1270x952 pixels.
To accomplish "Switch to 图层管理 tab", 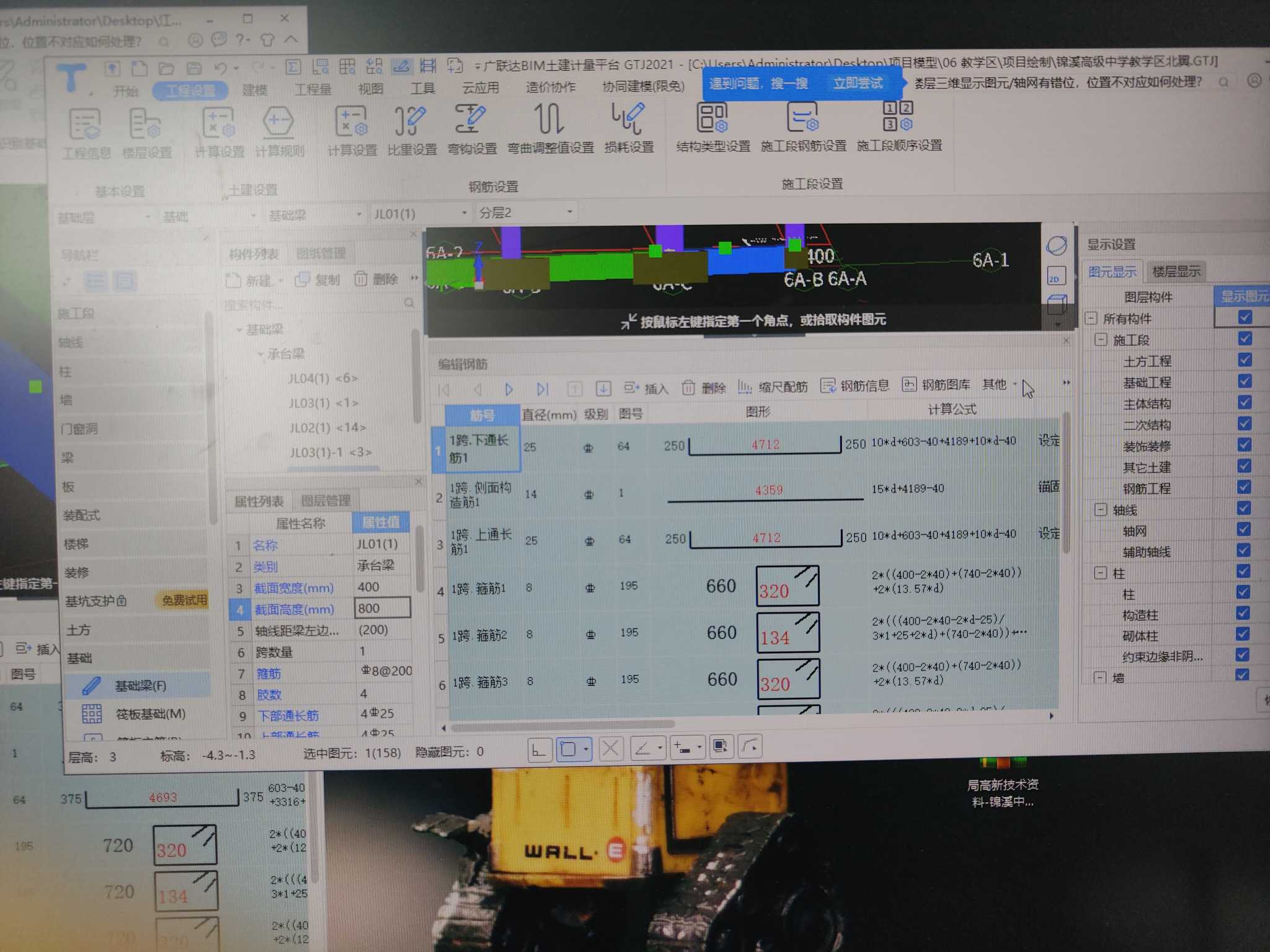I will [326, 500].
